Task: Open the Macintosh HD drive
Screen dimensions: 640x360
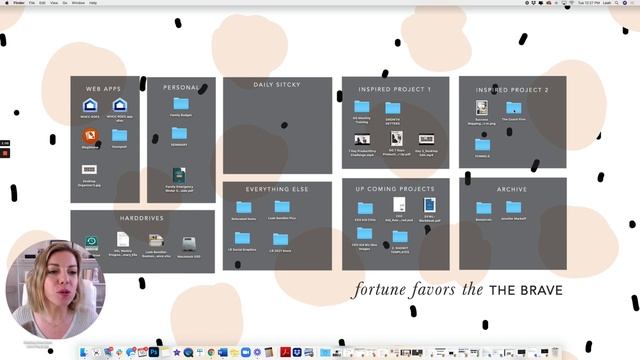Action: 189,244
